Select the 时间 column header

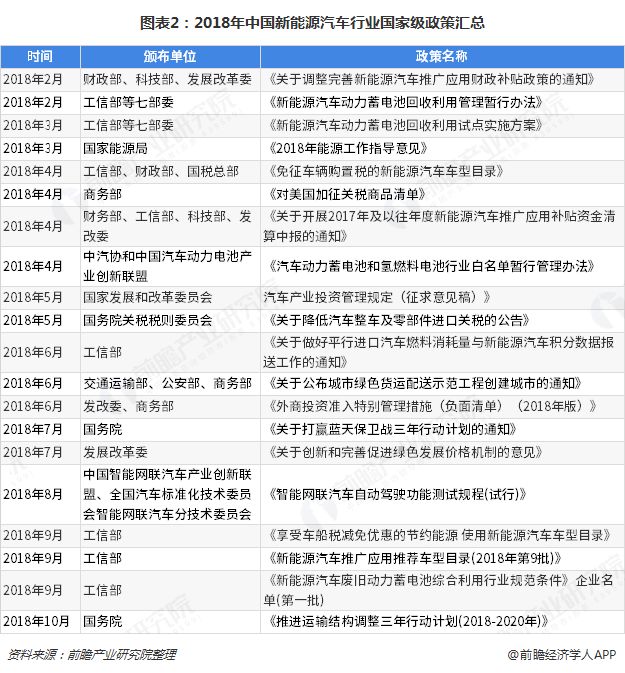40,56
